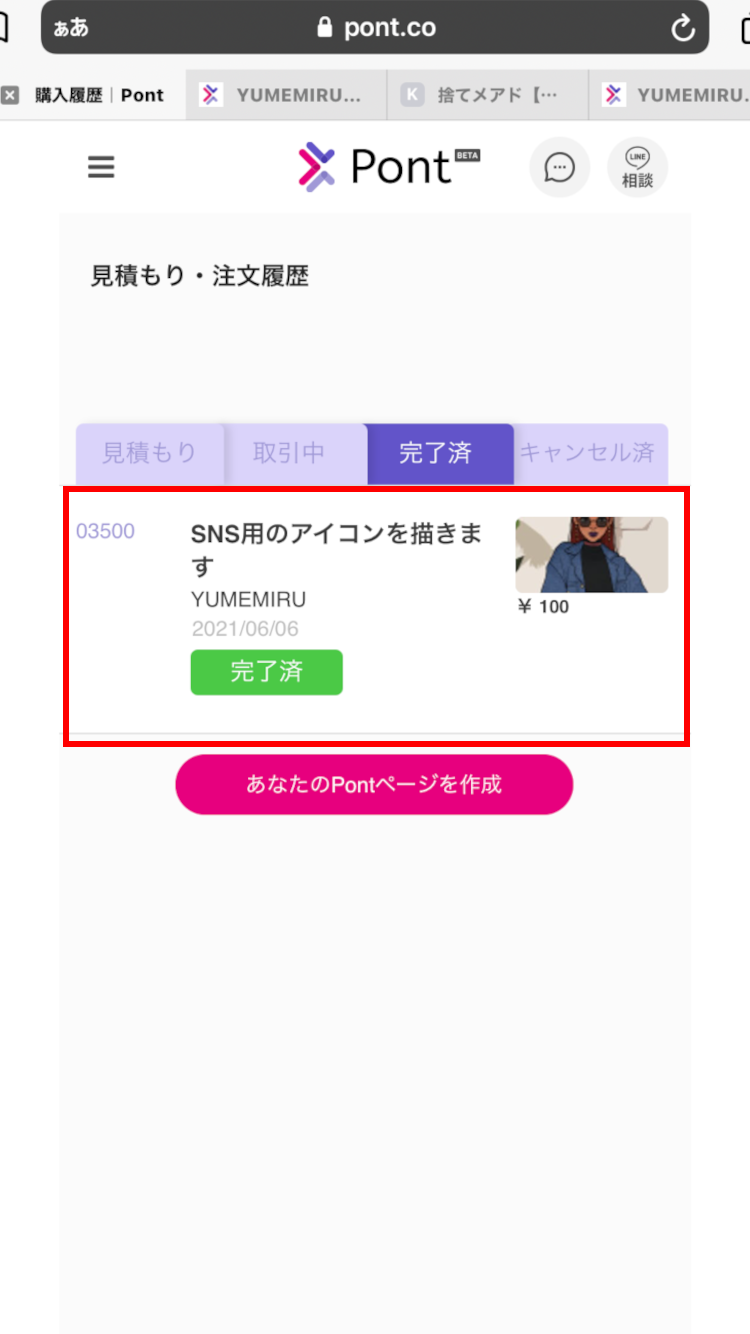The image size is (750, 1334).
Task: Close the 購入履歴 Pont browser tab
Action: [x=10, y=95]
